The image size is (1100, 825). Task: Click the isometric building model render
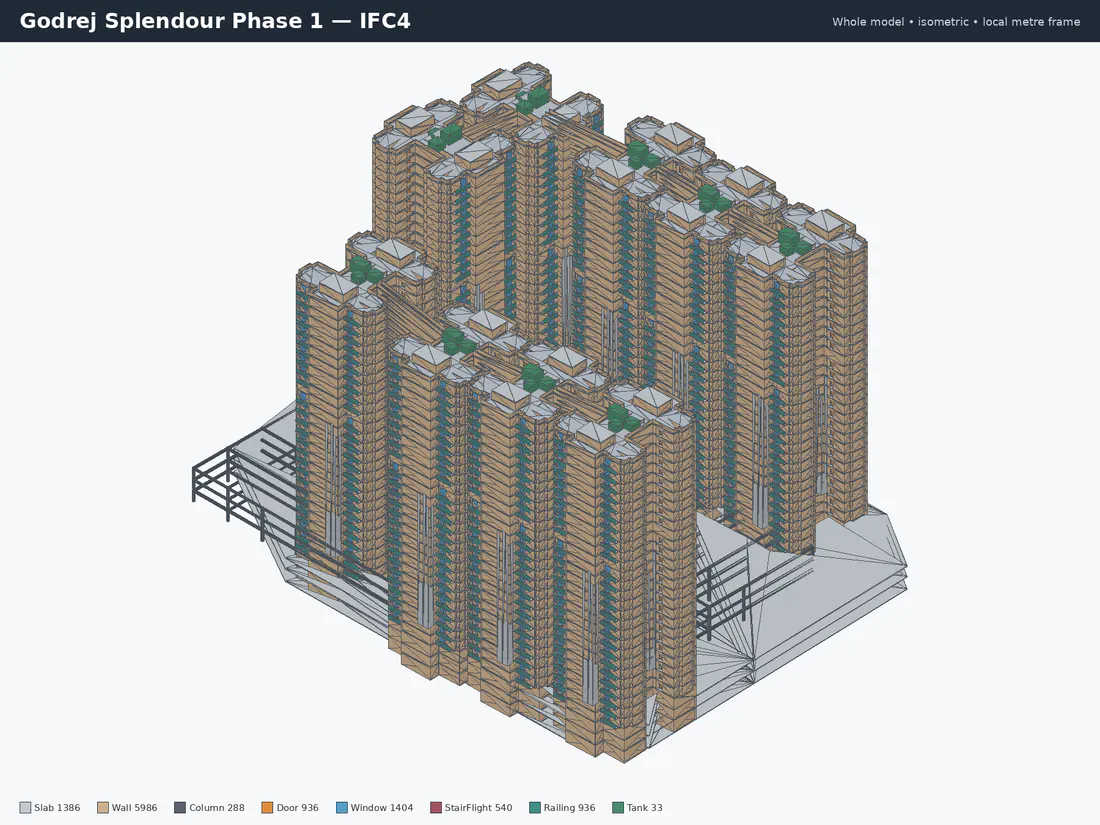coord(549,412)
